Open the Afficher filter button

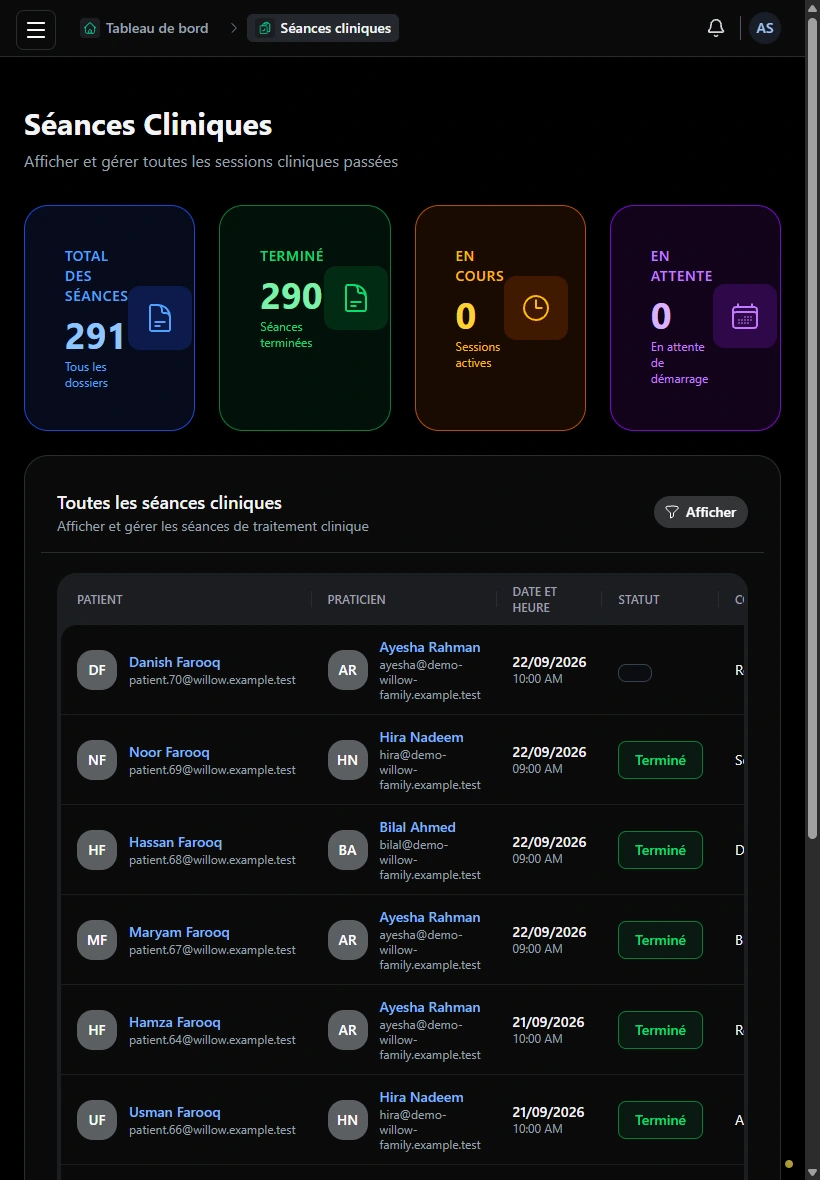(700, 512)
